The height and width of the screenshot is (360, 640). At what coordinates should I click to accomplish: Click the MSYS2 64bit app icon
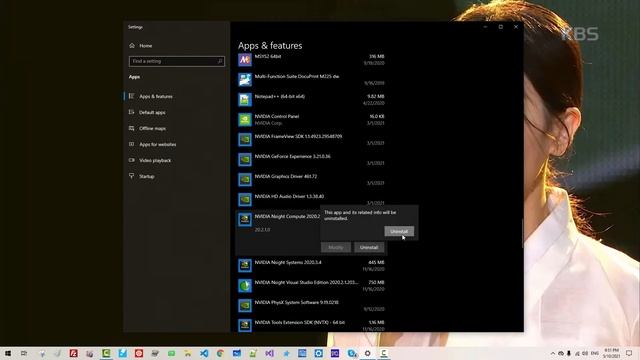(x=245, y=60)
